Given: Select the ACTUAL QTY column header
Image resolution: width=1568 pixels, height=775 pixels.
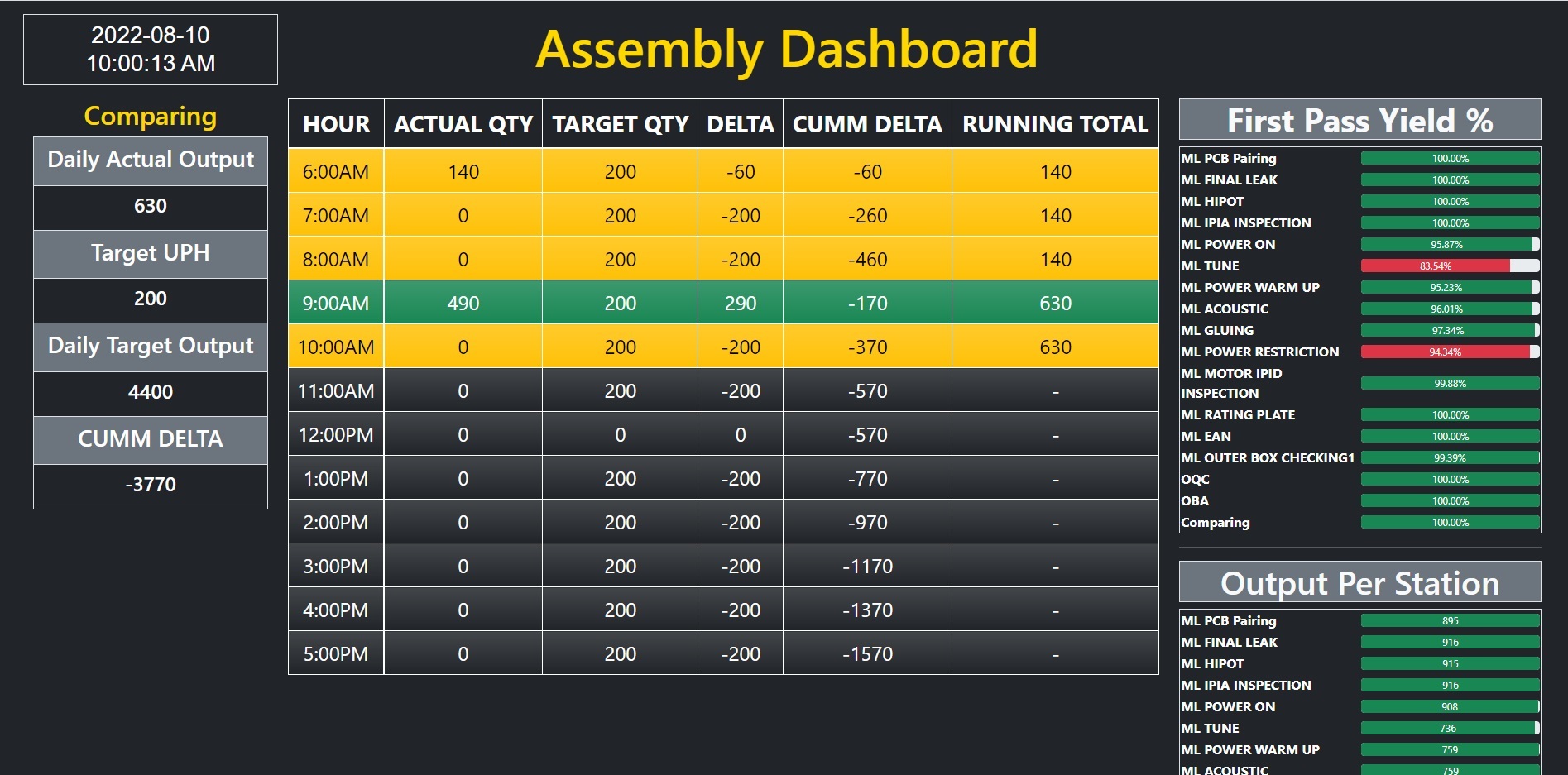Looking at the screenshot, I should click(x=463, y=124).
